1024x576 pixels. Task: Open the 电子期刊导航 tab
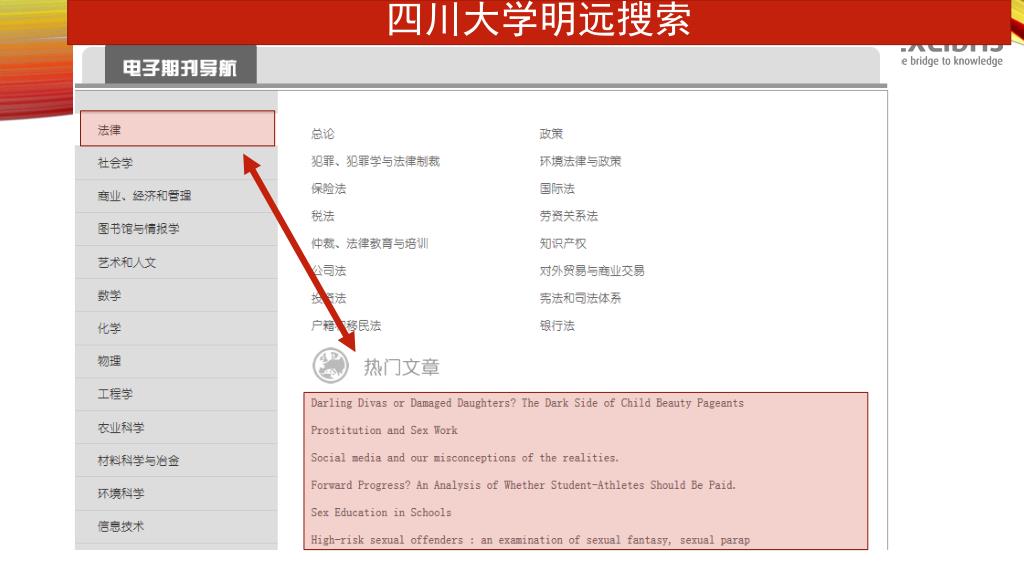click(180, 65)
